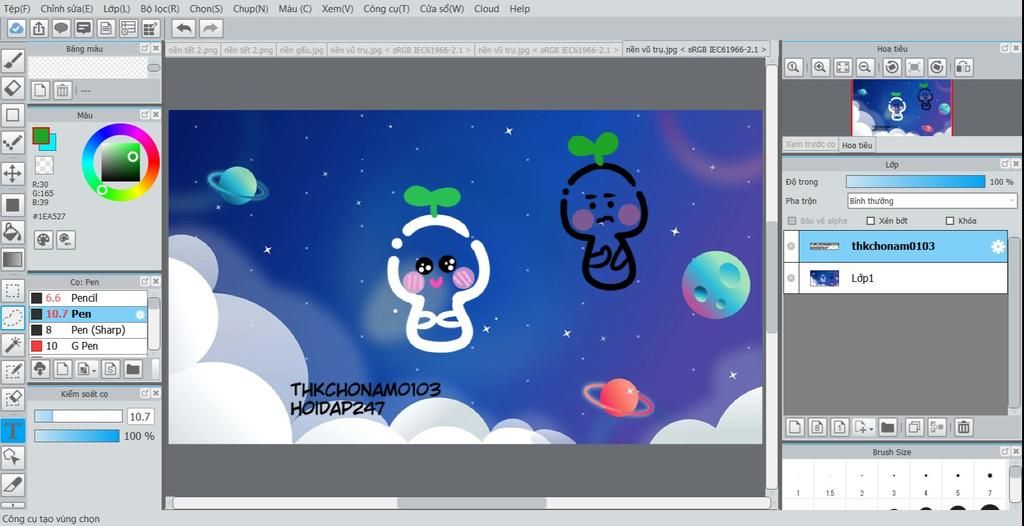Select the Brush tool
Viewport: 1024px width, 526px height.
click(12, 61)
